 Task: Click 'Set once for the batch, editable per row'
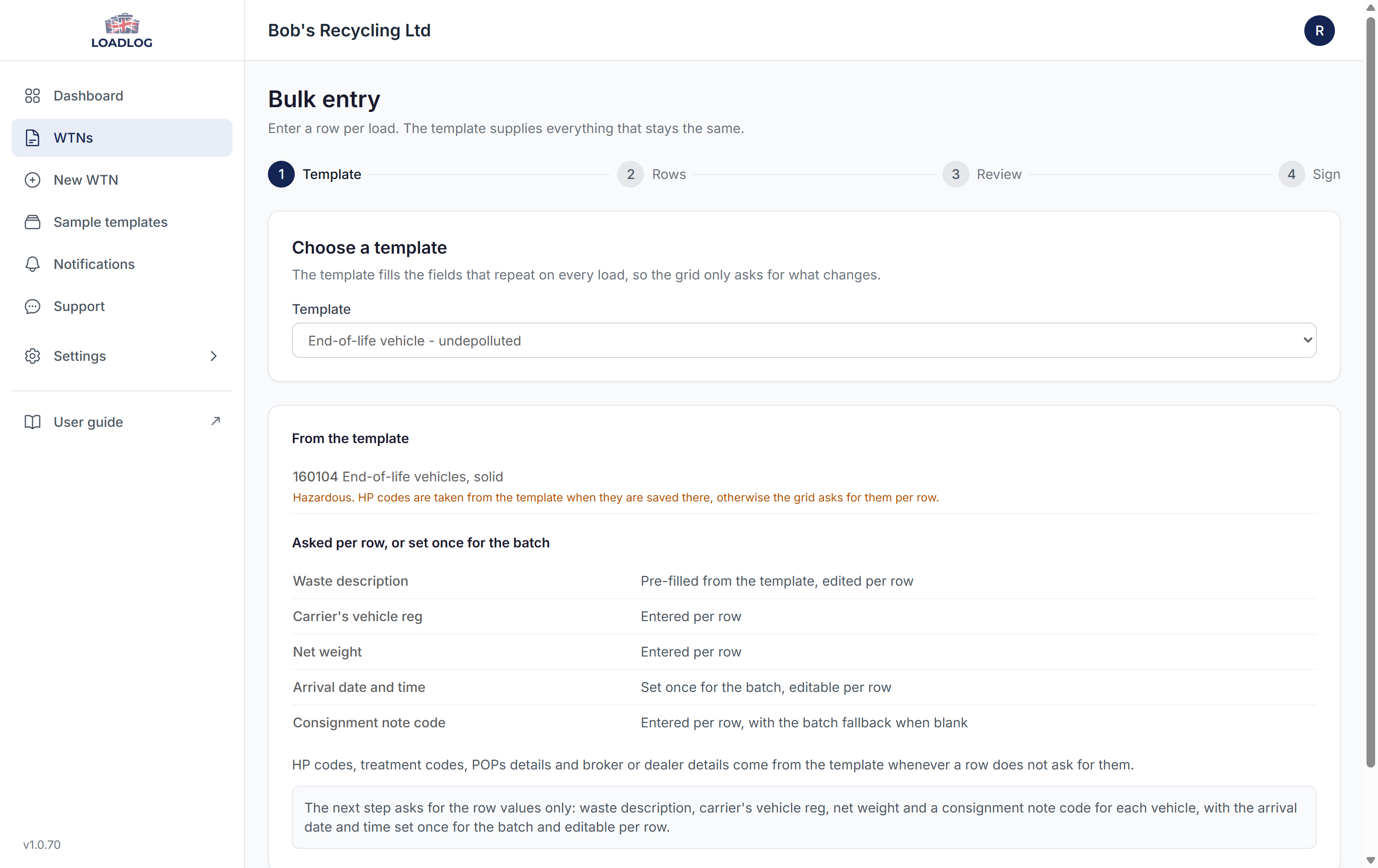(766, 687)
